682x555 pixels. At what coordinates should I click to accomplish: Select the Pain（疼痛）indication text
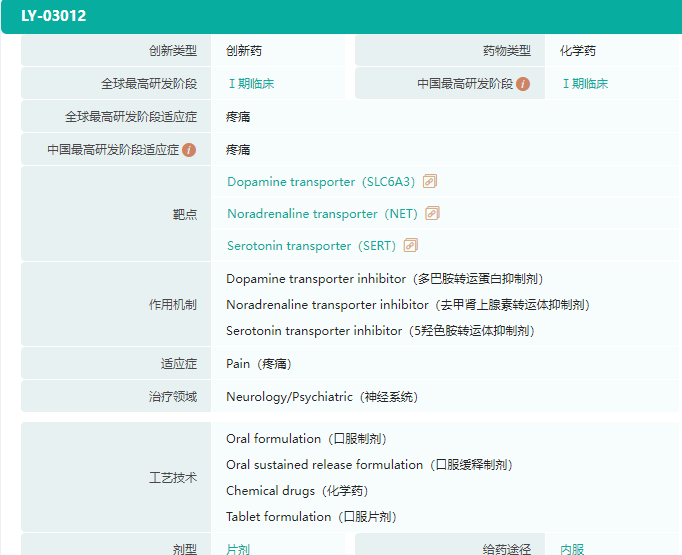point(259,364)
